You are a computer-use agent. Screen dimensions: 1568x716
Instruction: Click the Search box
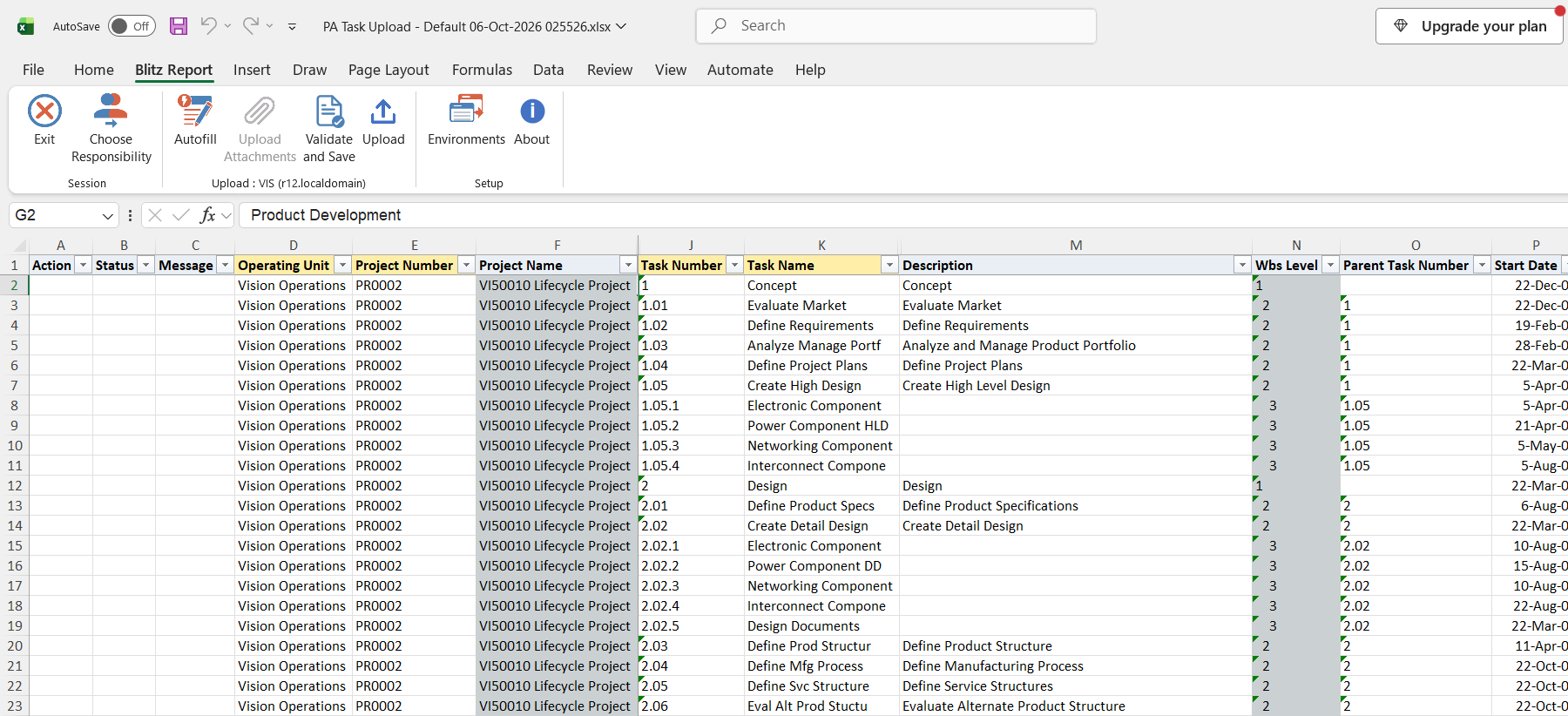[x=896, y=26]
